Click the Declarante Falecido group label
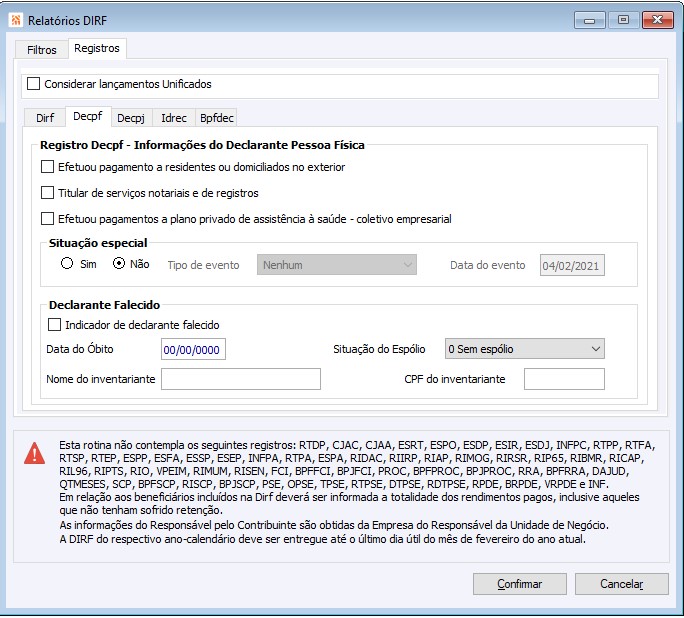Screen dimensions: 684x618 [x=104, y=305]
